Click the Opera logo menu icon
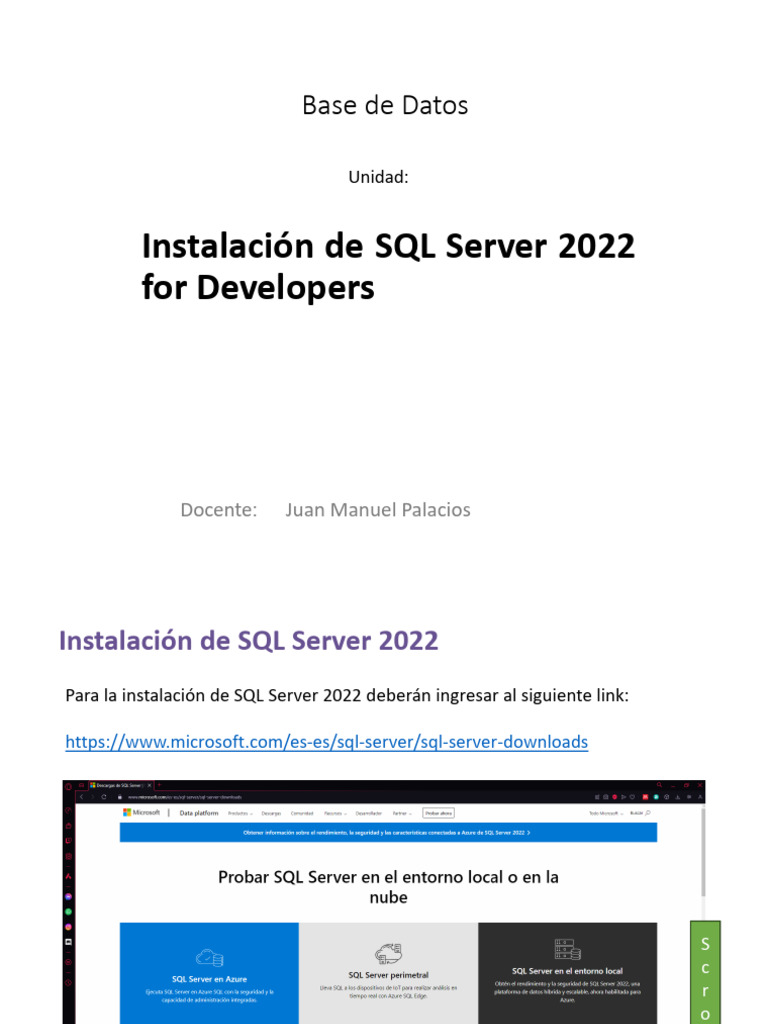 [x=68, y=787]
